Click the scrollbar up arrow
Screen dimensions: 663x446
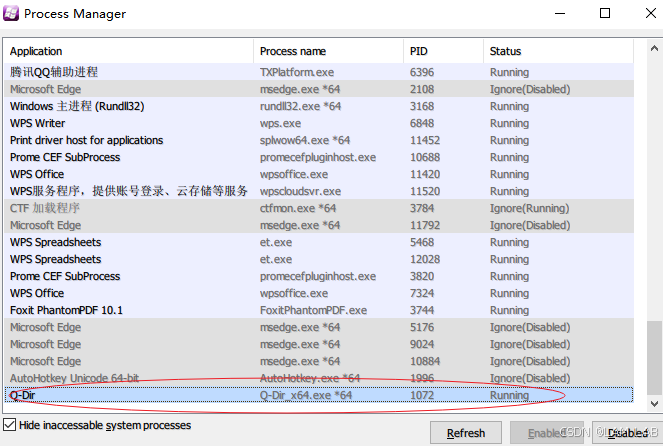coord(654,49)
